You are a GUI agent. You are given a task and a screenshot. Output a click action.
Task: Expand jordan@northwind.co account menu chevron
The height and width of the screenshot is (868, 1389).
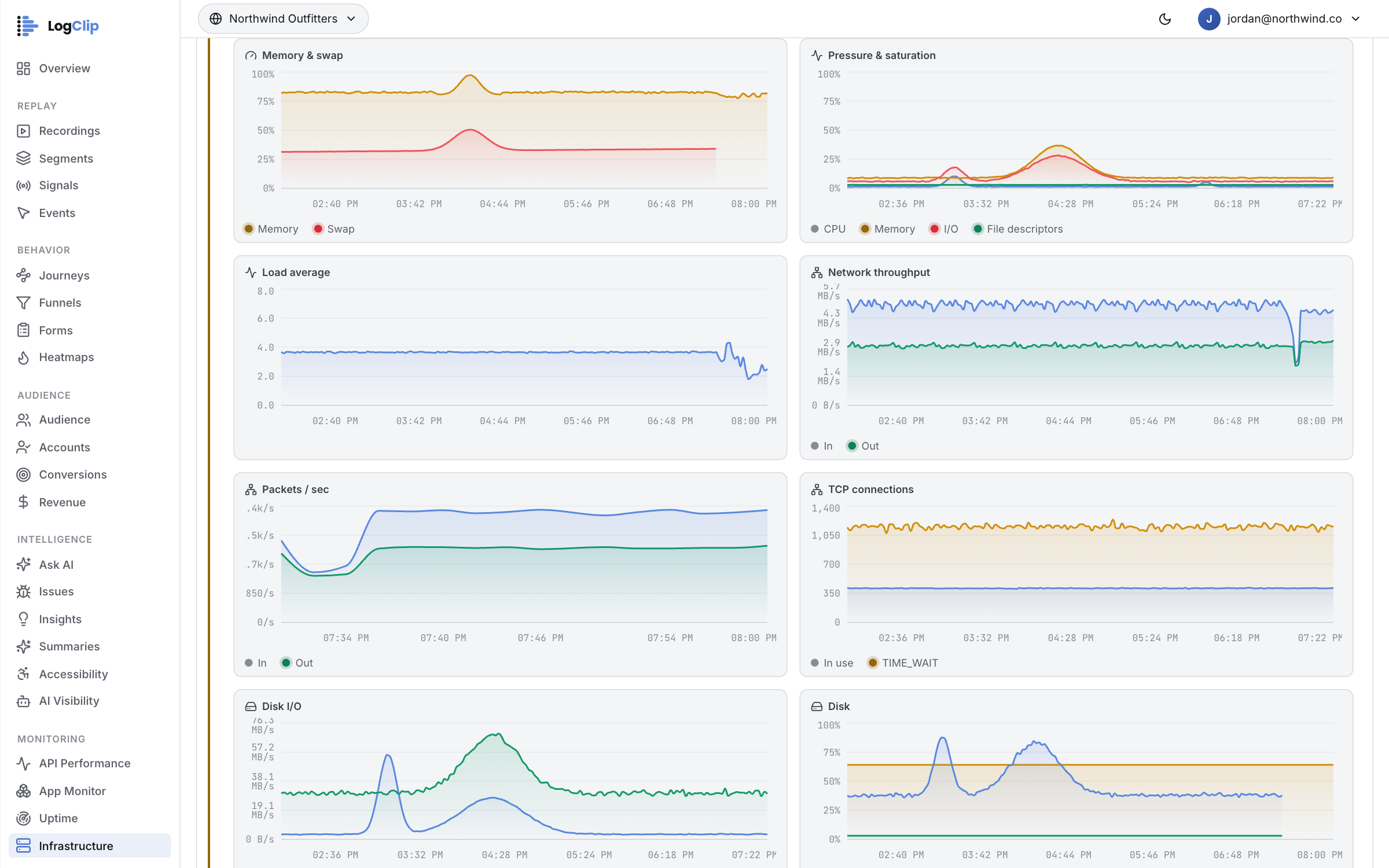1356,19
